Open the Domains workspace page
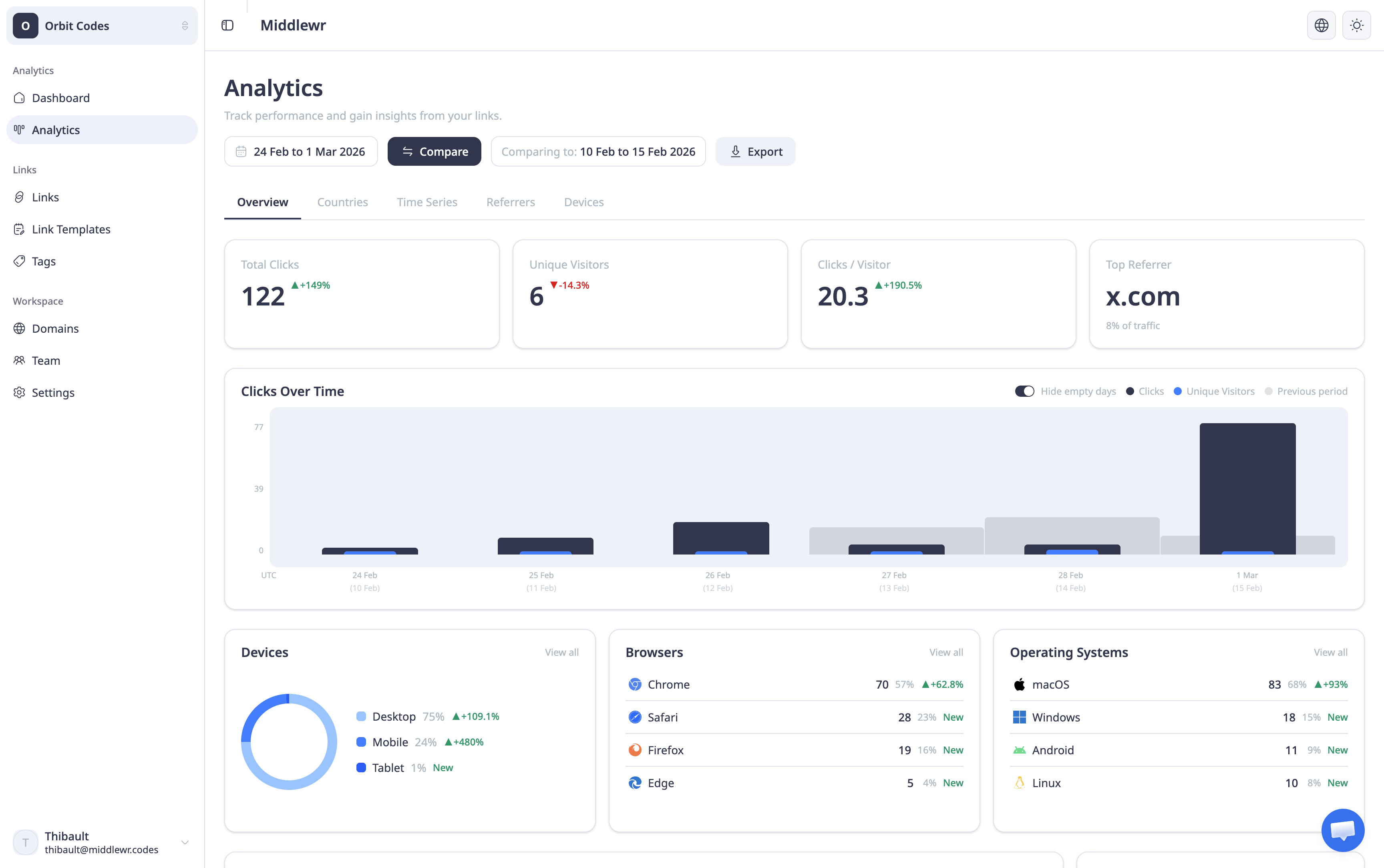 point(55,328)
